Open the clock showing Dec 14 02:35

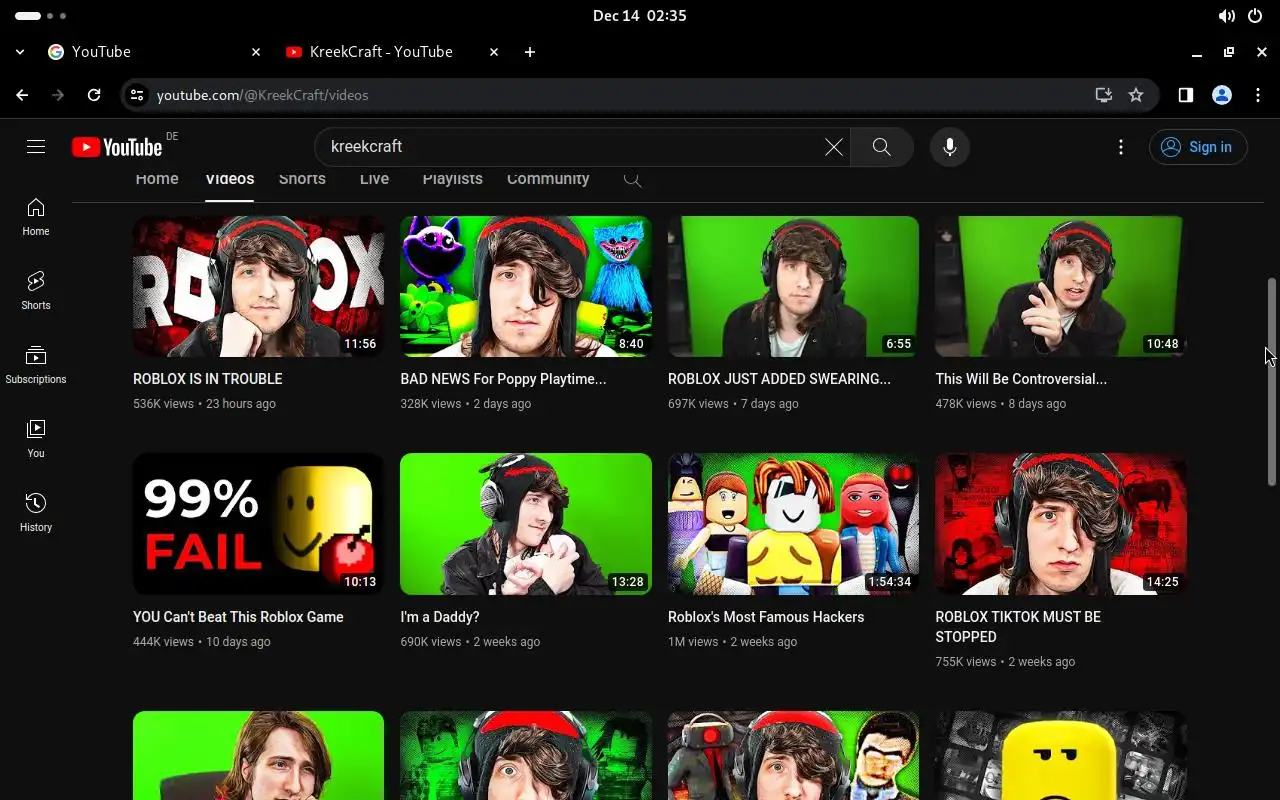click(640, 16)
